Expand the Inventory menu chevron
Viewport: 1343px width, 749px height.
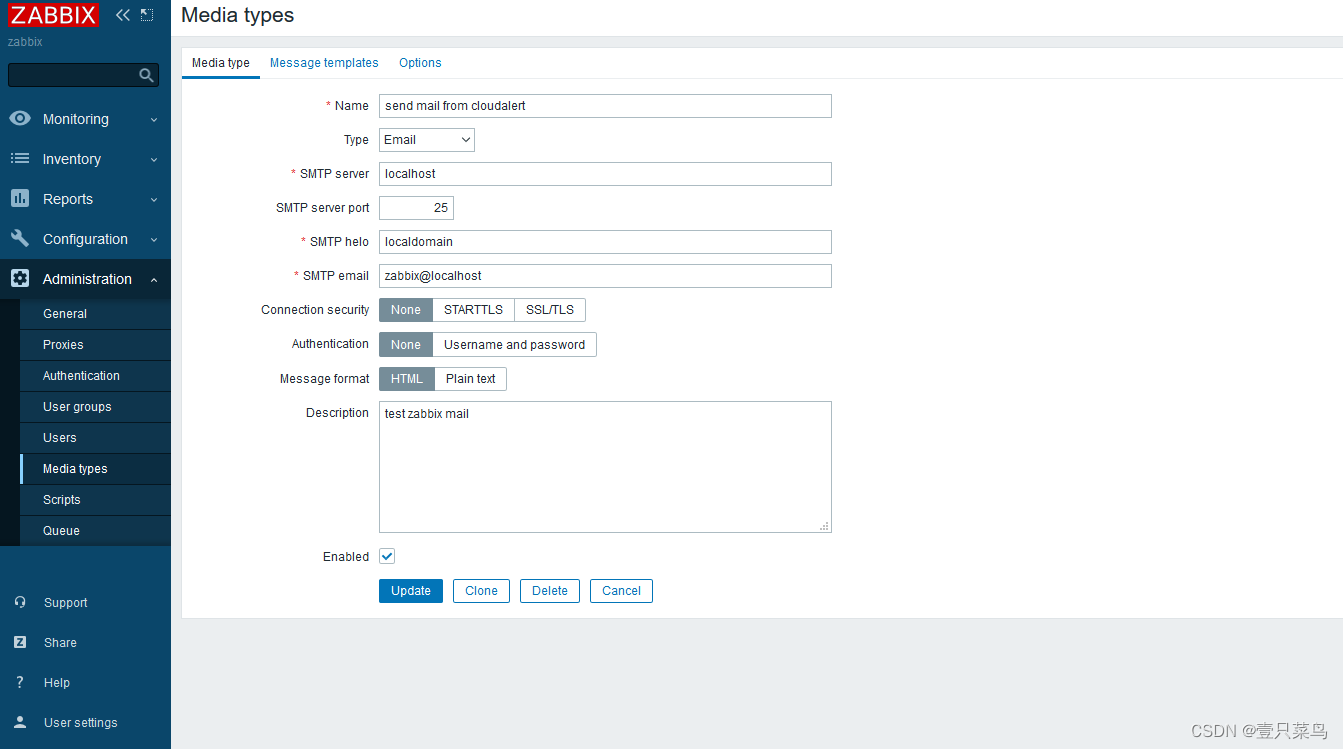(x=154, y=159)
